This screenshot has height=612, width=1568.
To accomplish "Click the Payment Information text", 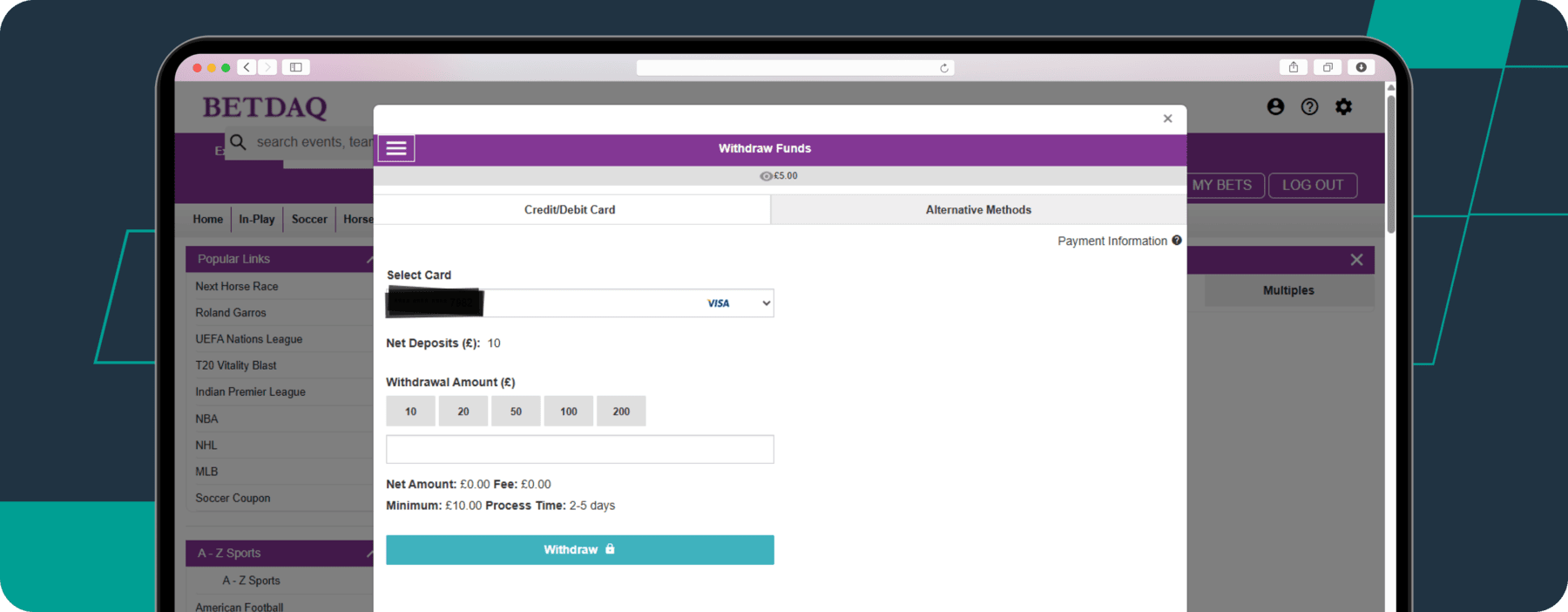I will click(1112, 241).
